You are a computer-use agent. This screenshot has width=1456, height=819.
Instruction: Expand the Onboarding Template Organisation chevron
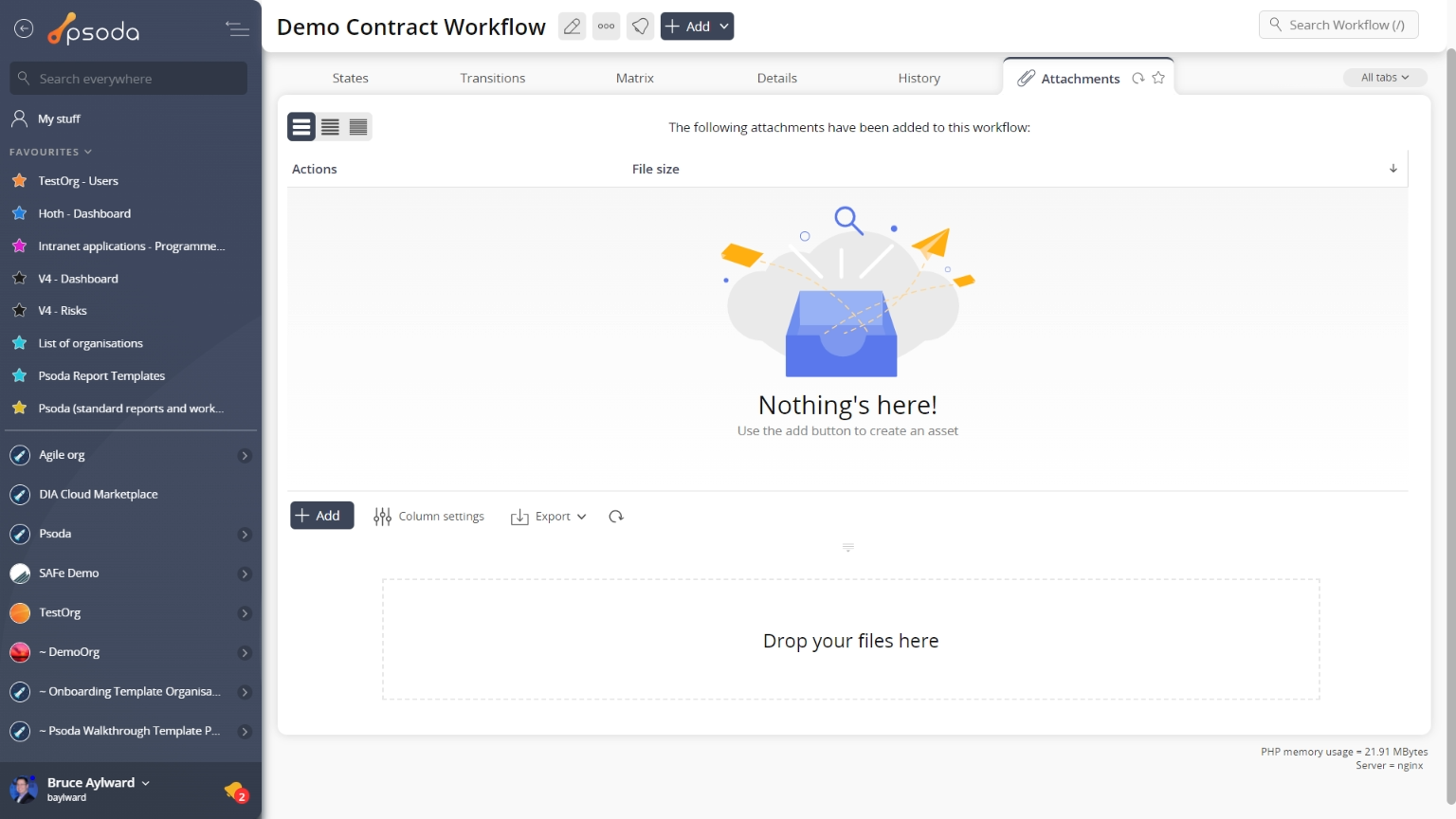coord(245,692)
